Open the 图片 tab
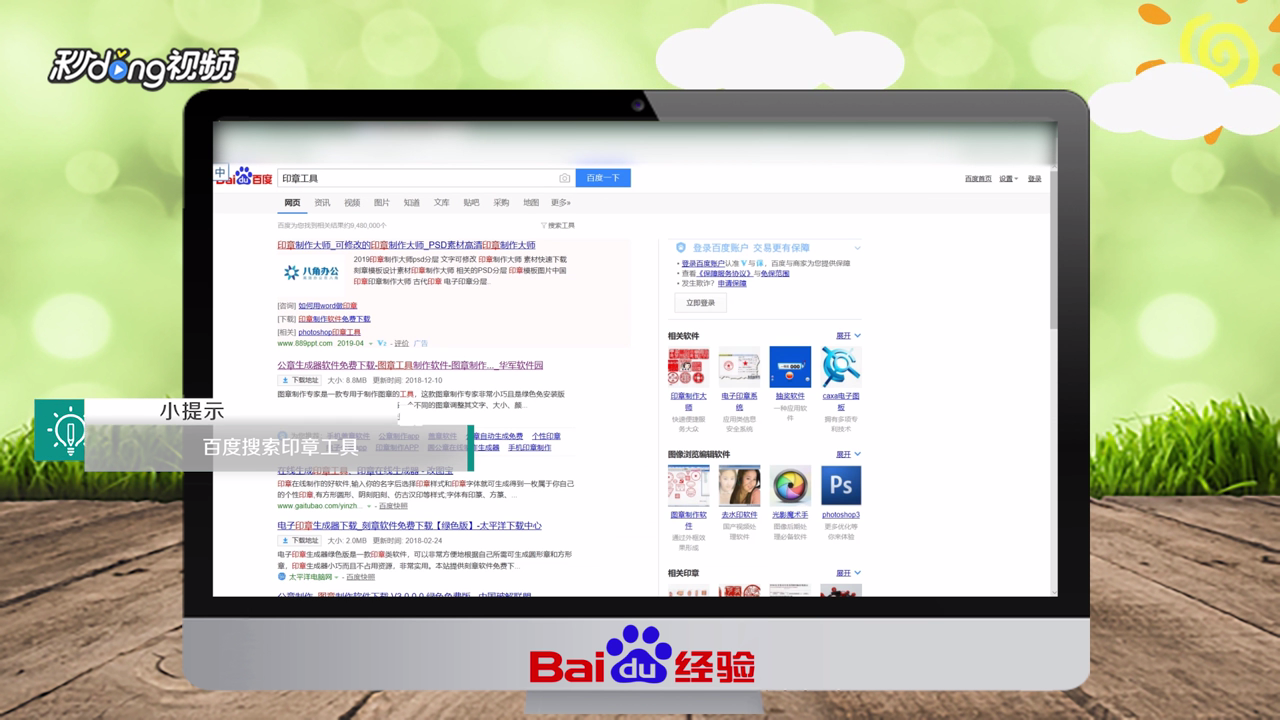The image size is (1280, 720). 382,203
